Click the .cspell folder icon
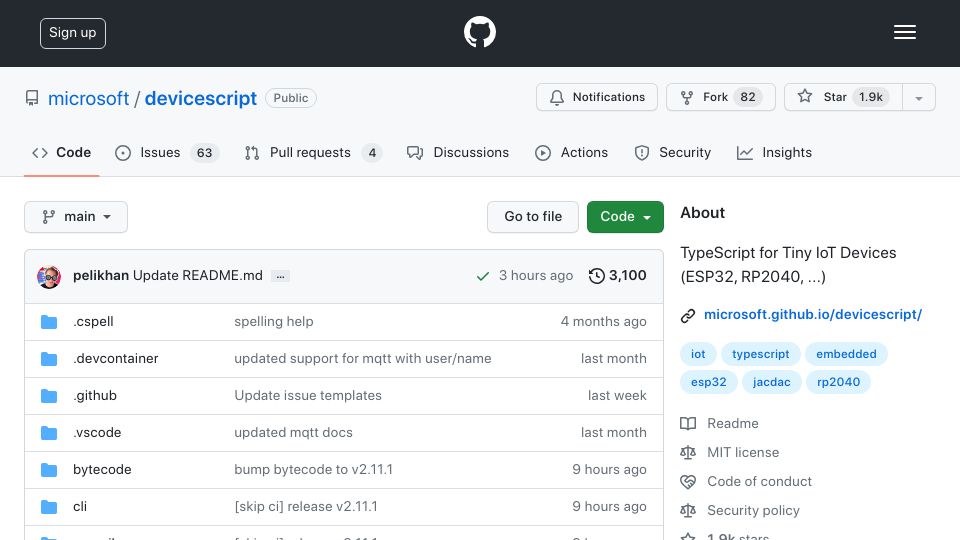 [49, 322]
